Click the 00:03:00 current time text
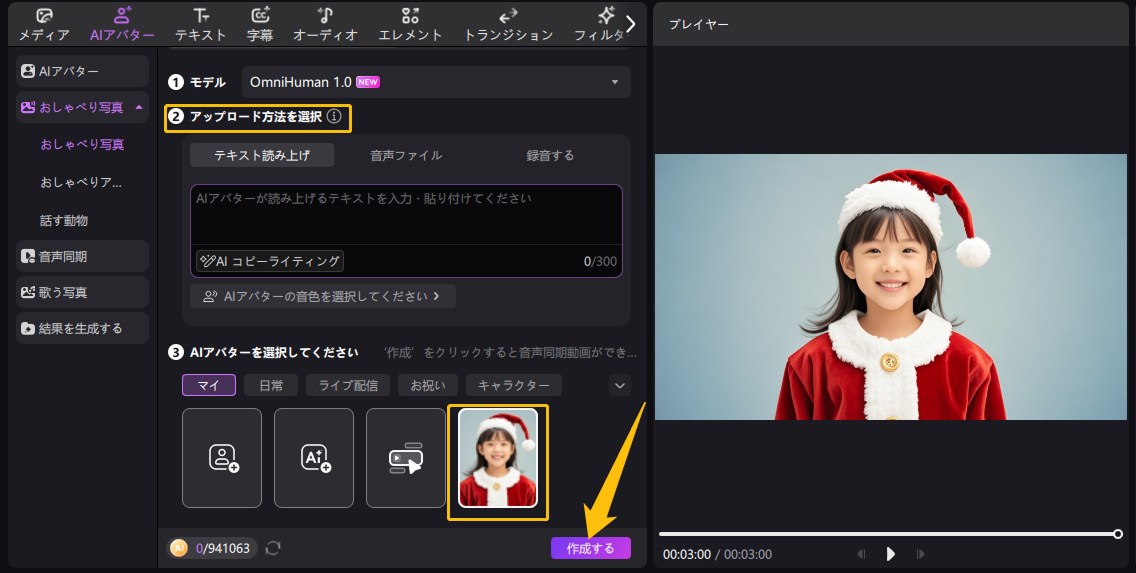Viewport: 1136px width, 573px height. 687,554
